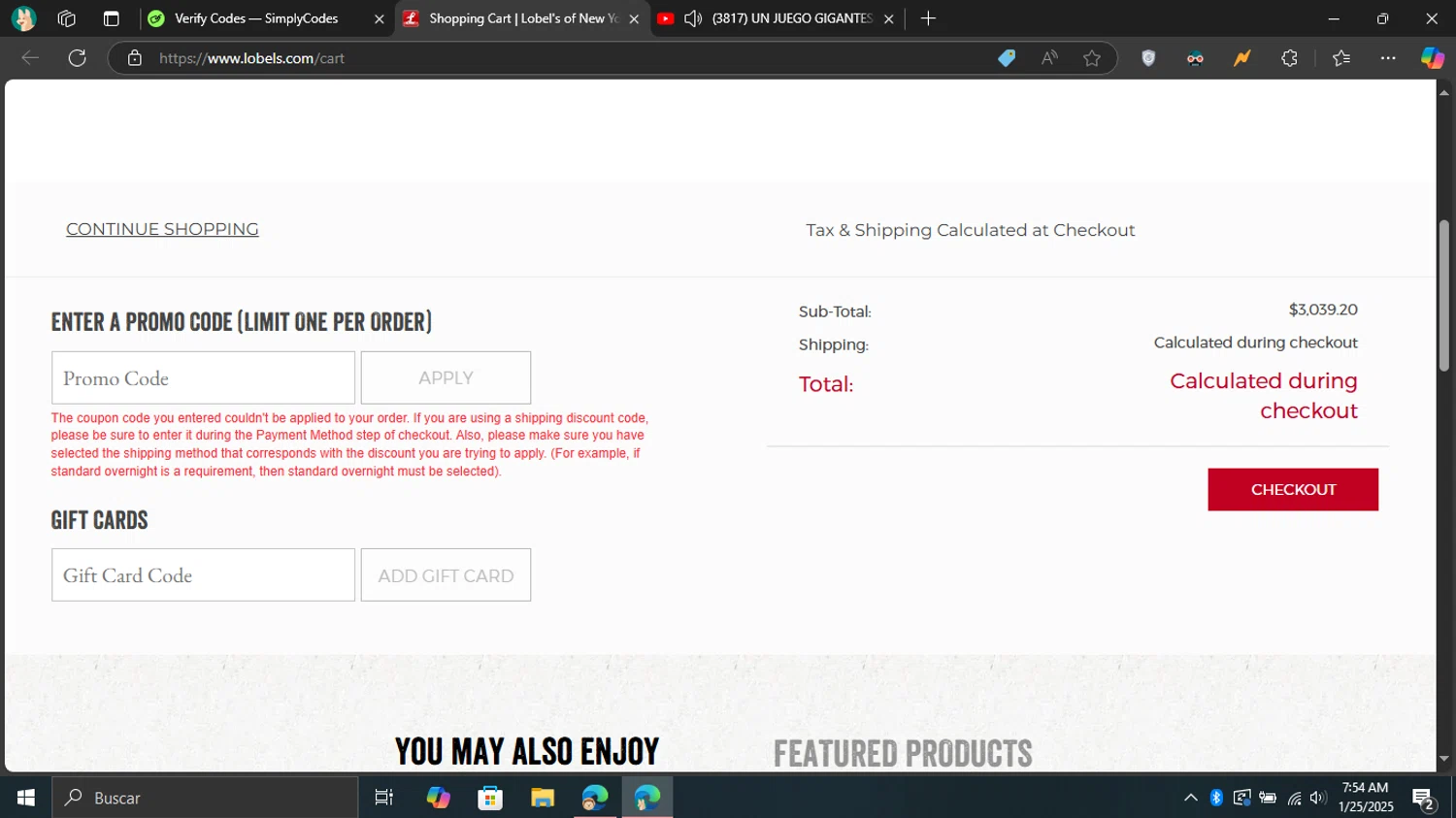Launch Copilot from the taskbar
1456x818 pixels.
coord(439,798)
